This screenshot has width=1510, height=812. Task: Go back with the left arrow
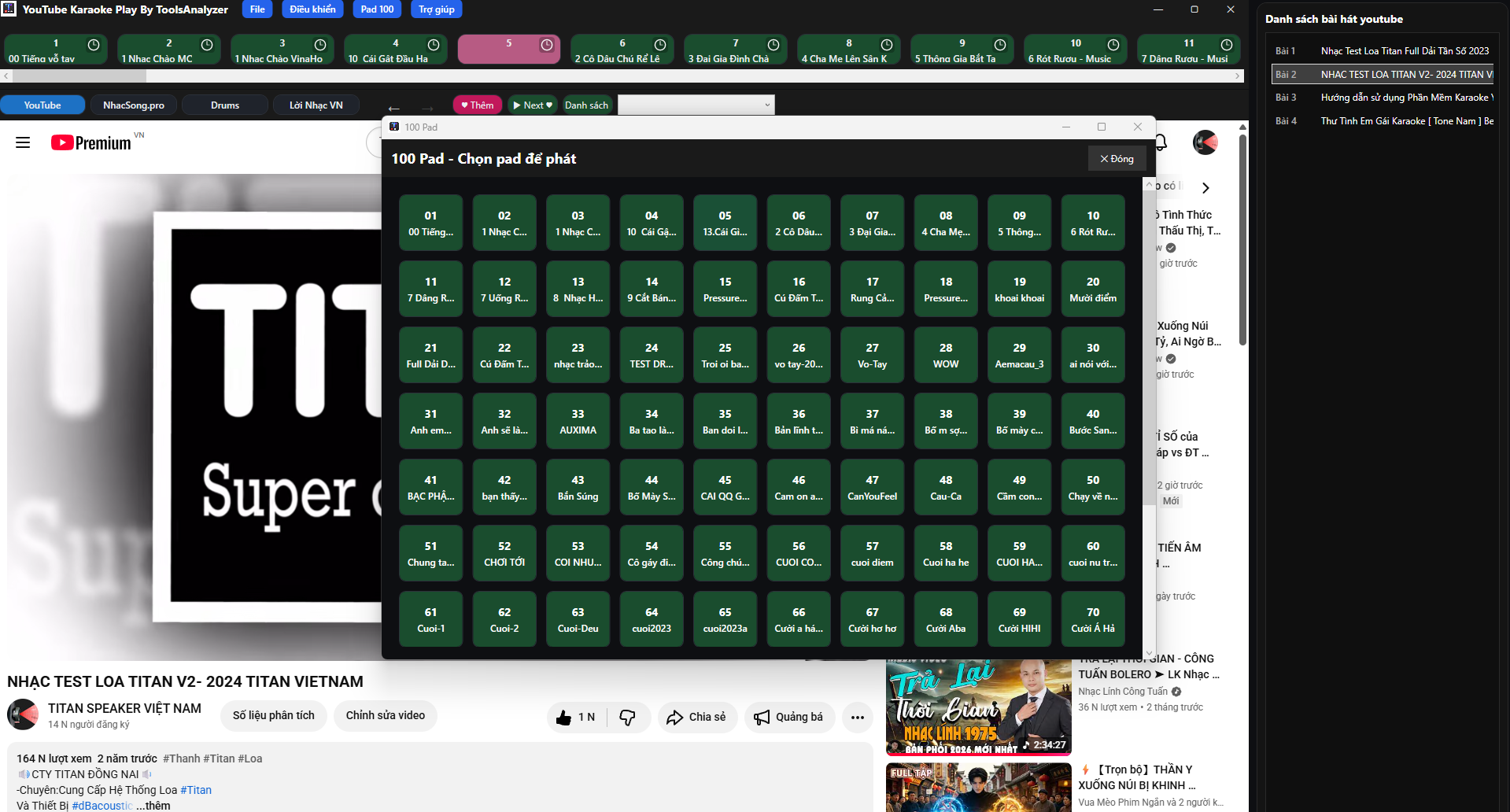tap(394, 108)
